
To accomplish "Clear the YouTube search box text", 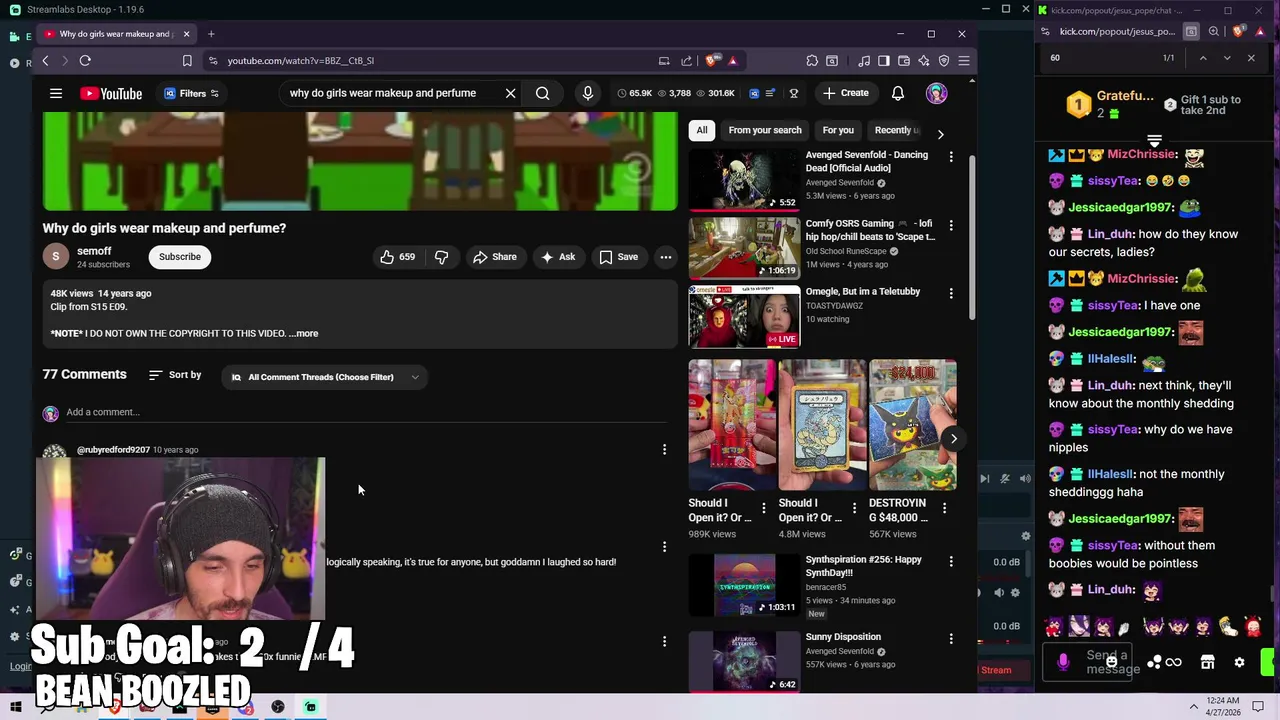I will pyautogui.click(x=510, y=93).
